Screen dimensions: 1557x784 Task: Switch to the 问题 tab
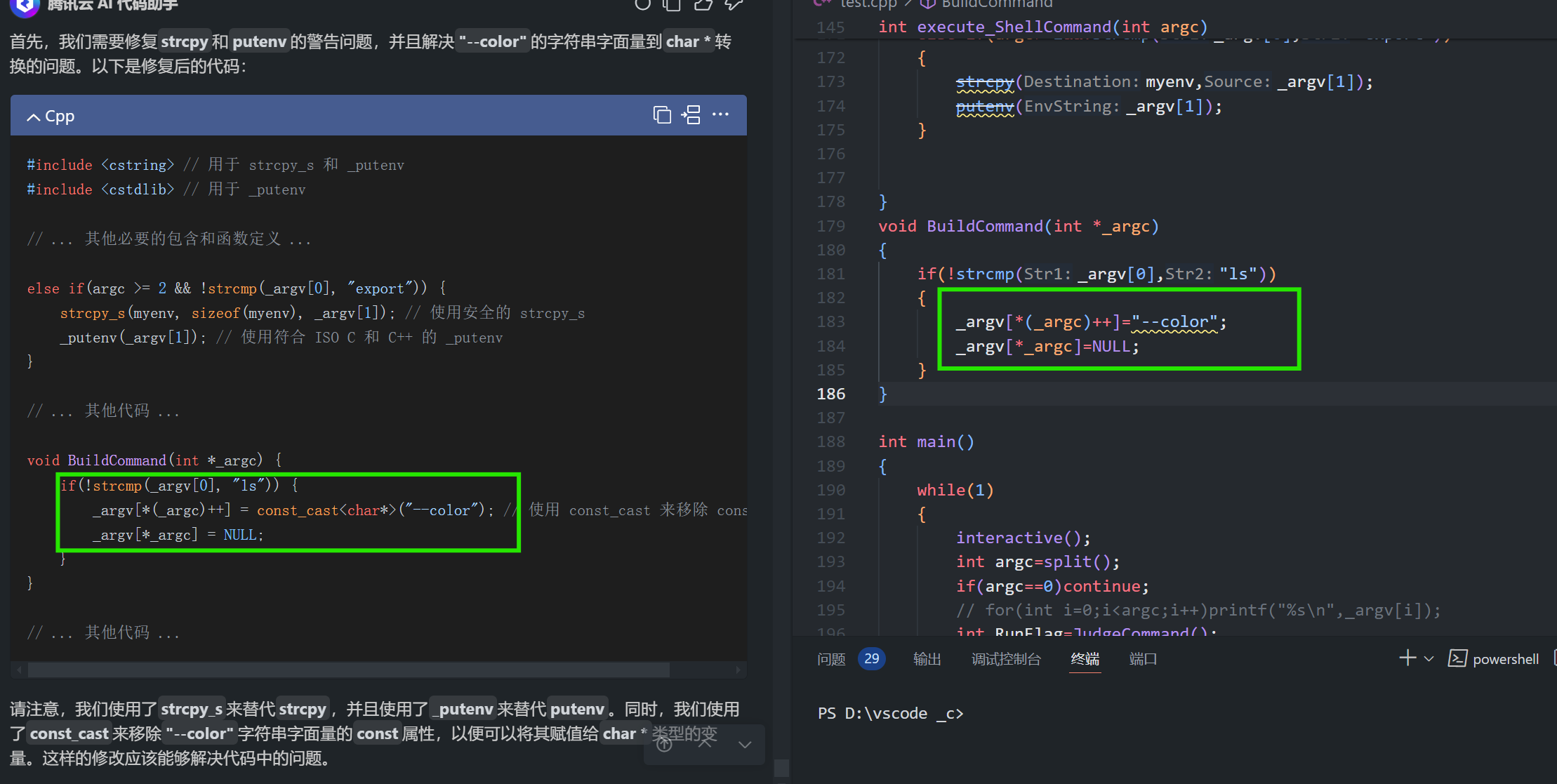pyautogui.click(x=831, y=659)
